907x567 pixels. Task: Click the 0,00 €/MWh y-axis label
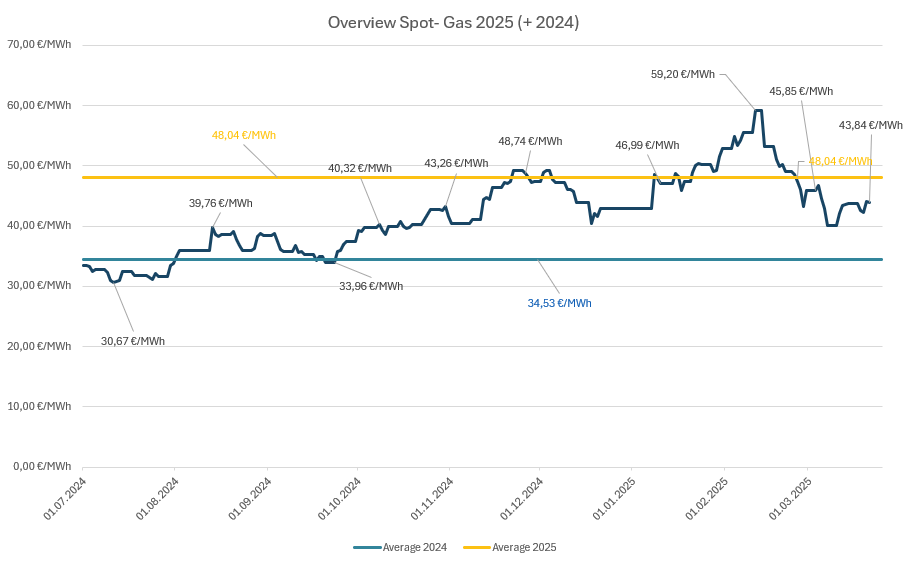pyautogui.click(x=40, y=466)
